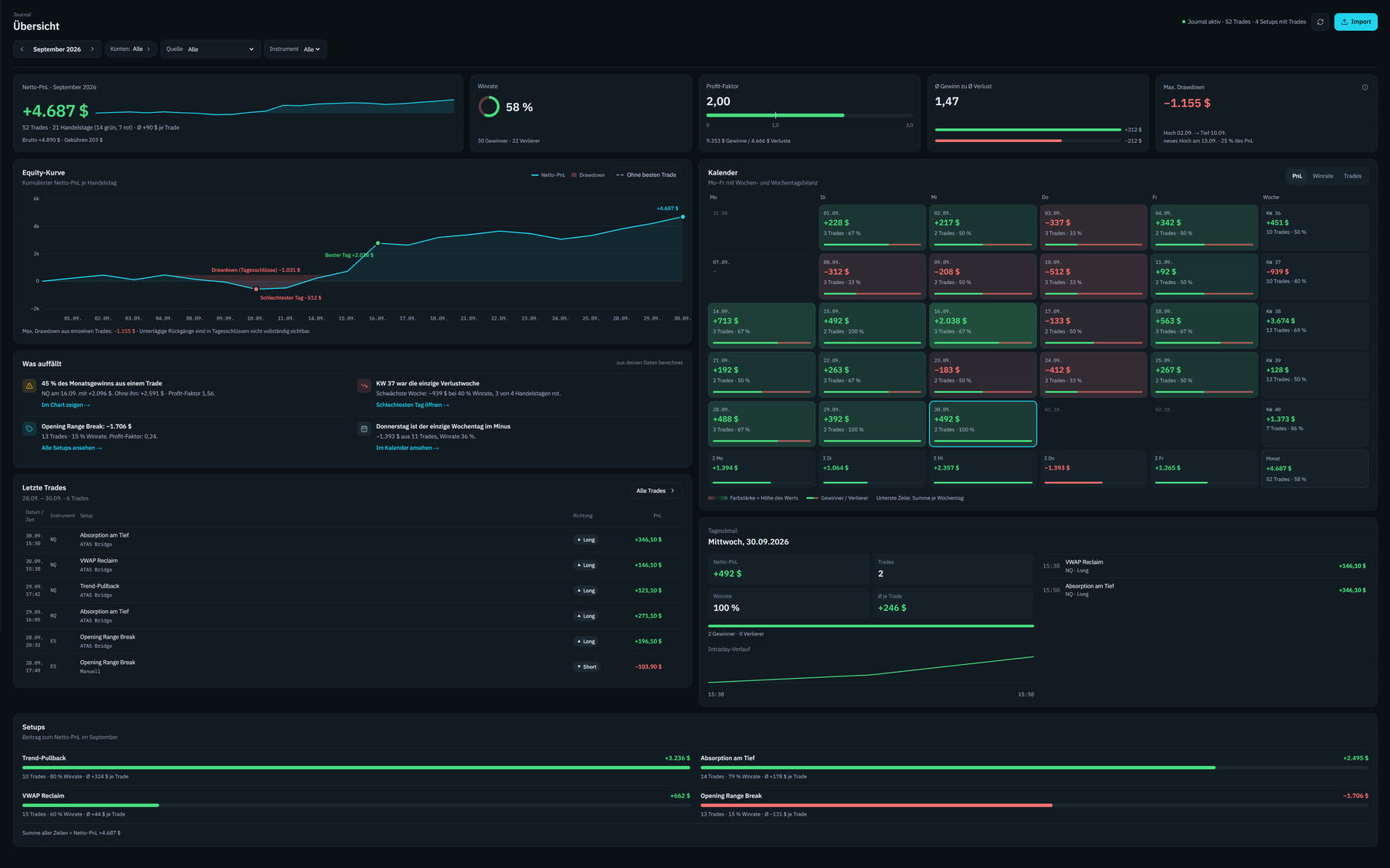Open the KW 38 week summary +3.674 $

(1314, 325)
